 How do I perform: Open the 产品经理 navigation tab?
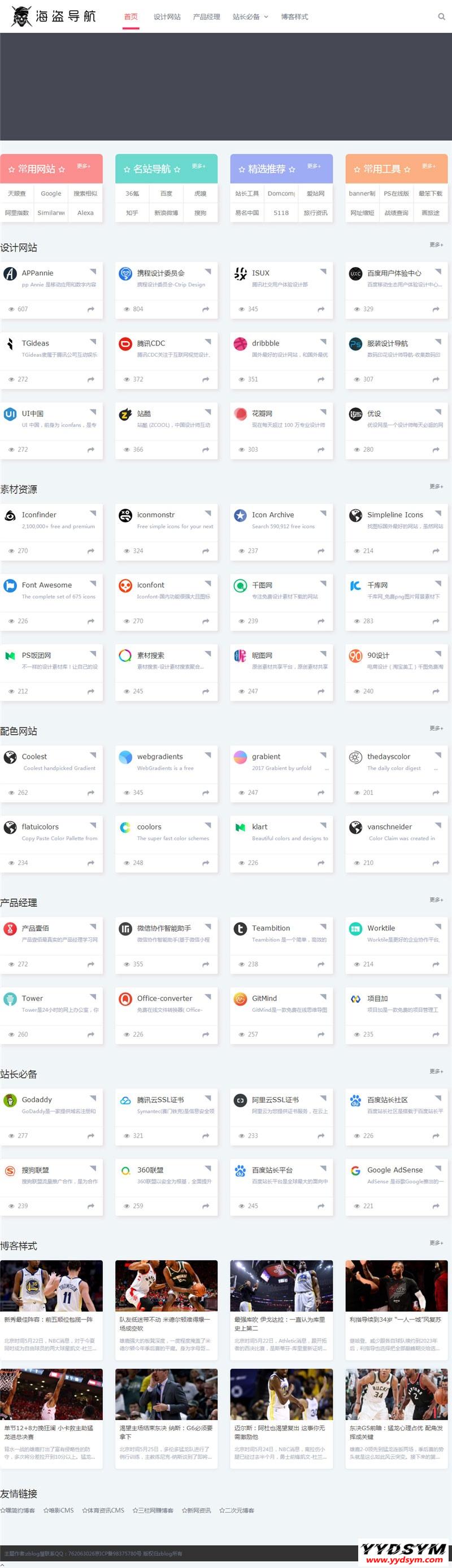click(x=206, y=17)
